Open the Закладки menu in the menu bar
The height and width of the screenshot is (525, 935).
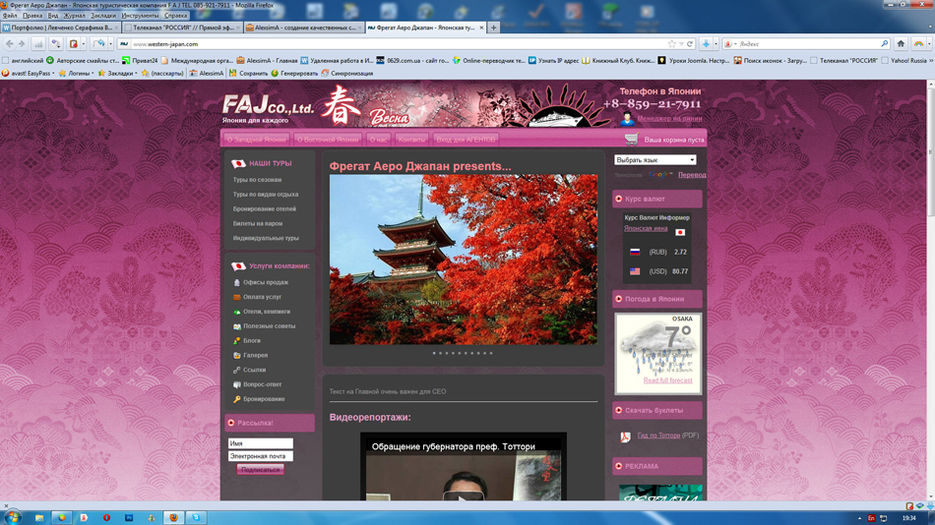[x=103, y=16]
